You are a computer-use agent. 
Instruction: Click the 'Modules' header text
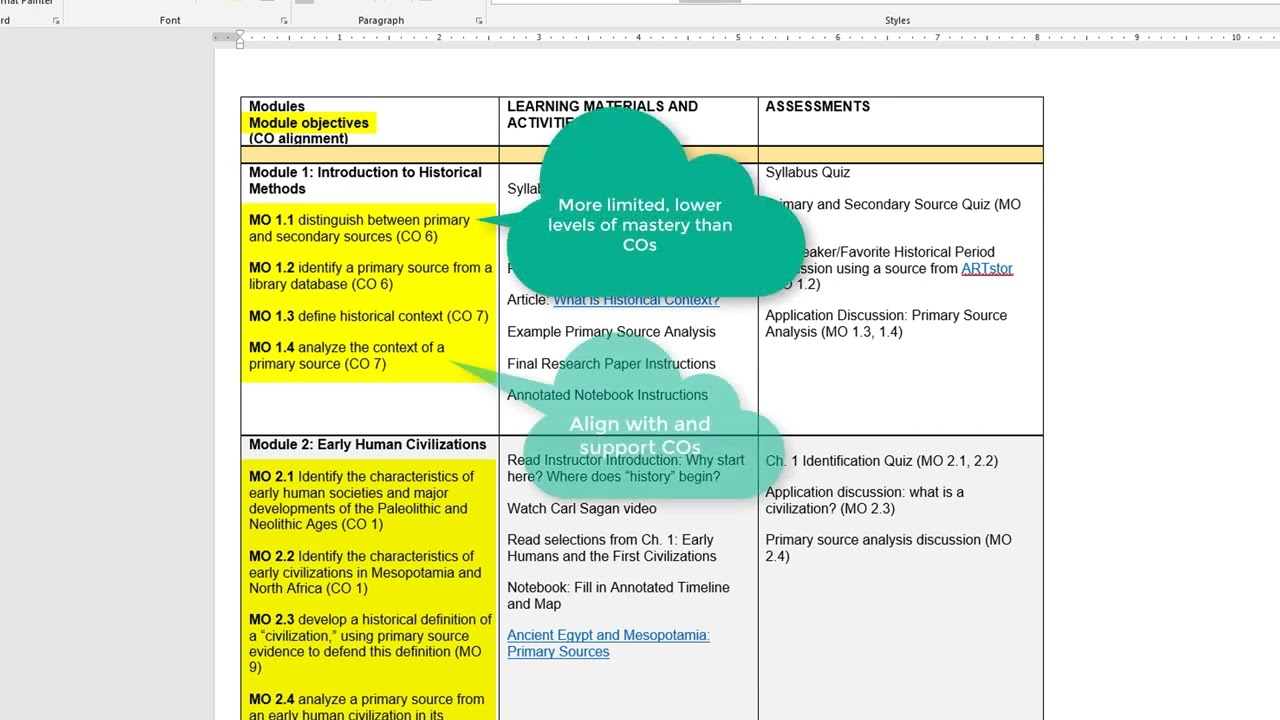coord(277,106)
